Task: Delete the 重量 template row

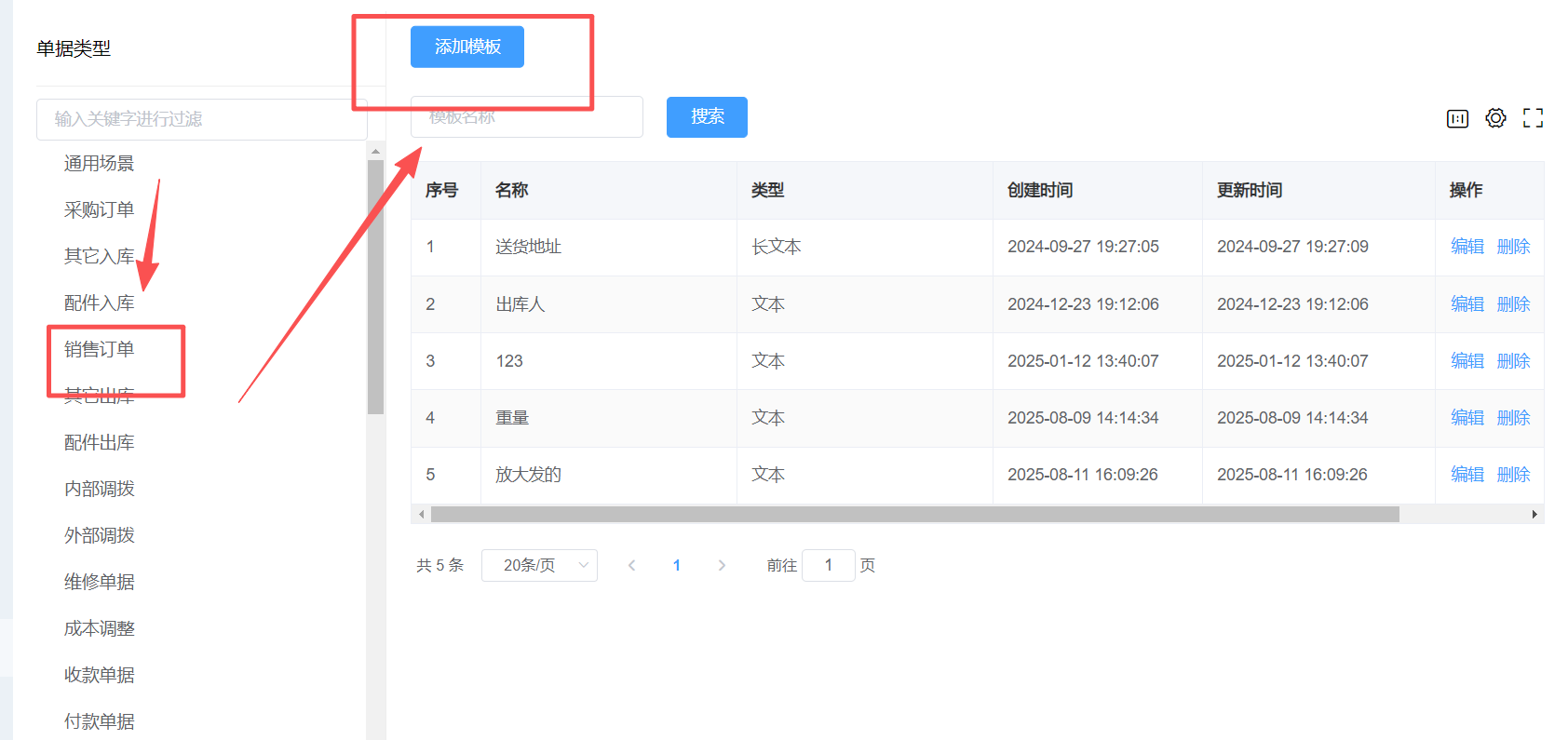Action: [x=1513, y=418]
